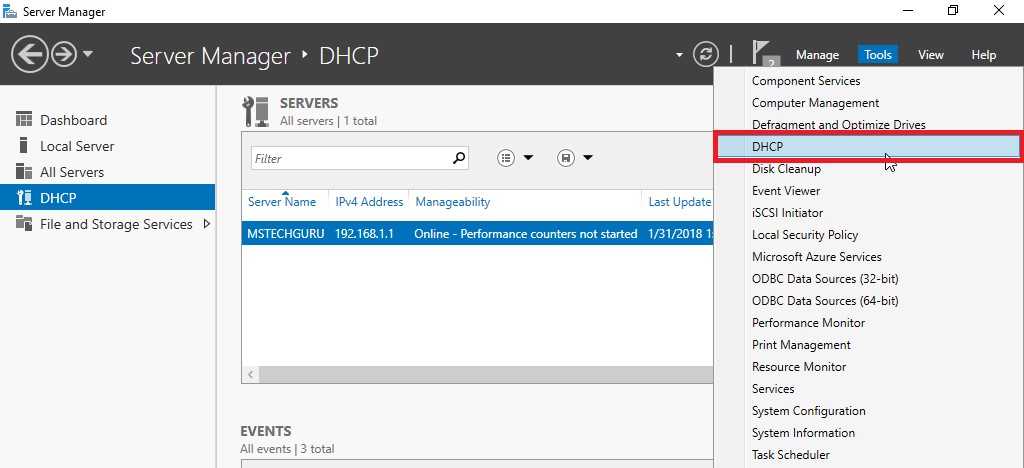Screen dimensions: 1024x468
Task: Click the Local Server icon
Action: coord(24,146)
